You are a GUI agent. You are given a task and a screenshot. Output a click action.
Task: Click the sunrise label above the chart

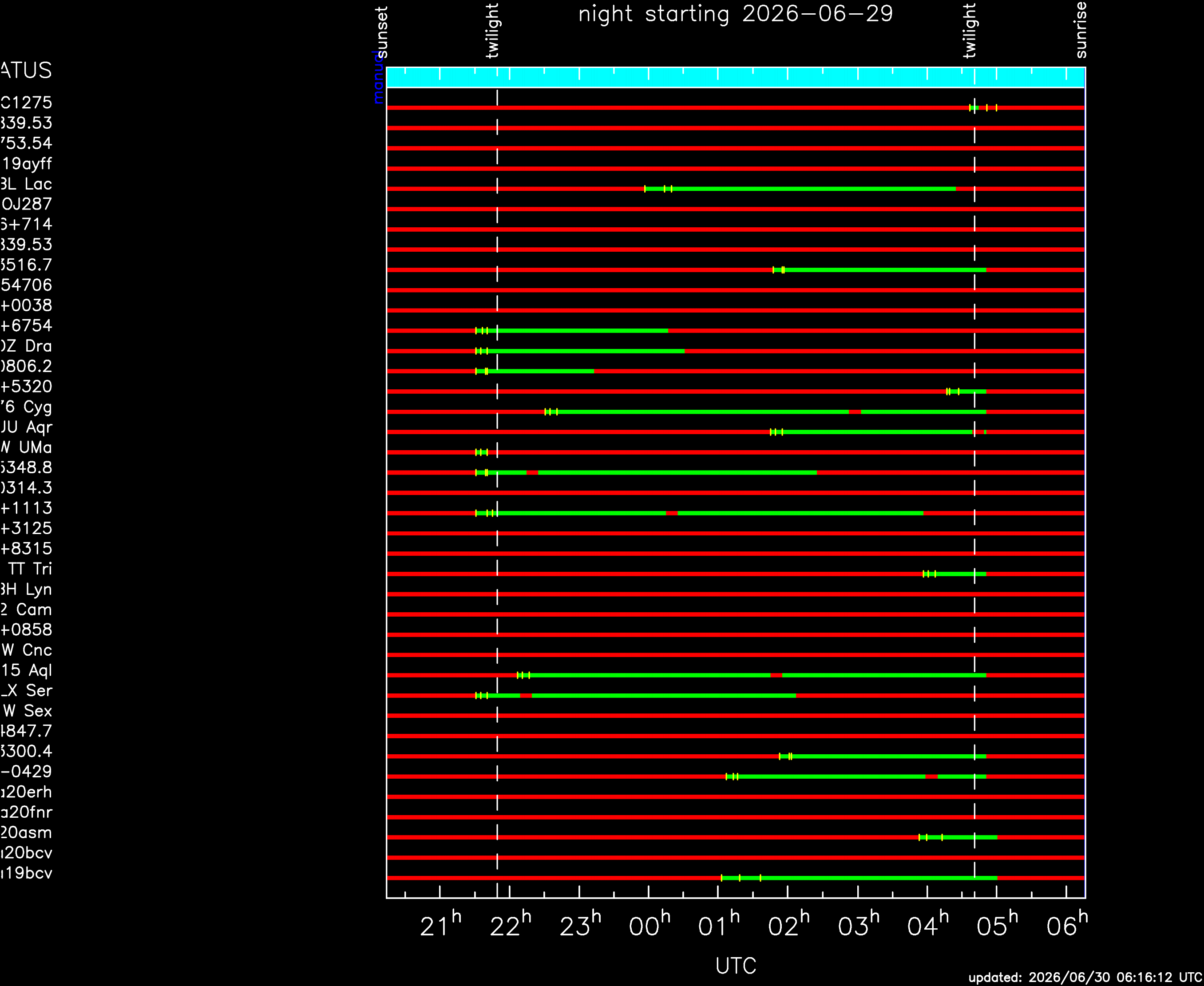coord(1081,30)
